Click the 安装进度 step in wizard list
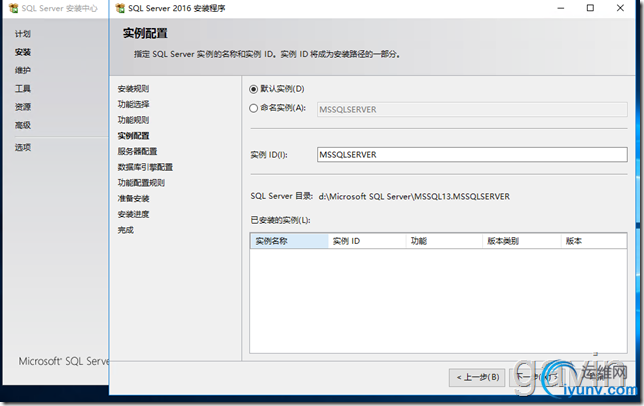This screenshot has height=406, width=644. point(133,214)
